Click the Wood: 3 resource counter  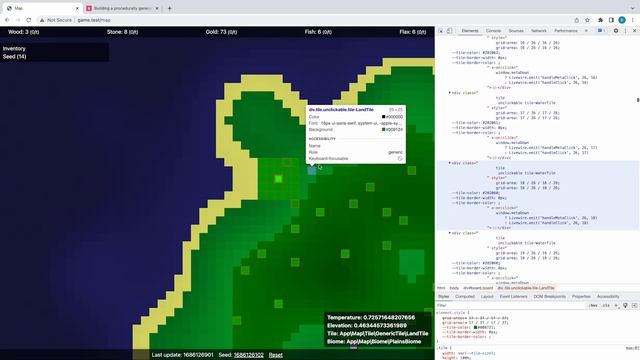24,32
